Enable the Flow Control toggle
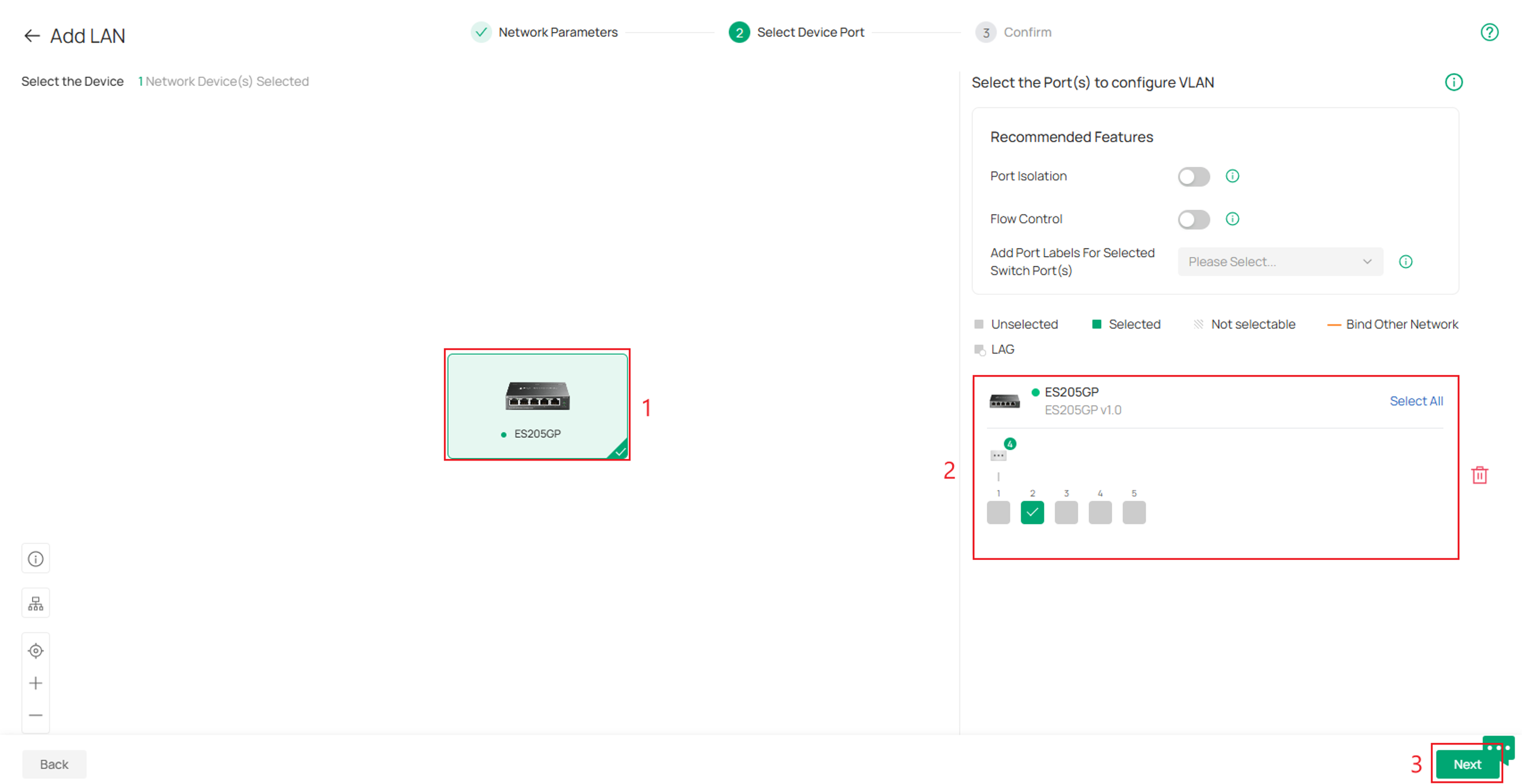The image size is (1522, 784). tap(1193, 219)
